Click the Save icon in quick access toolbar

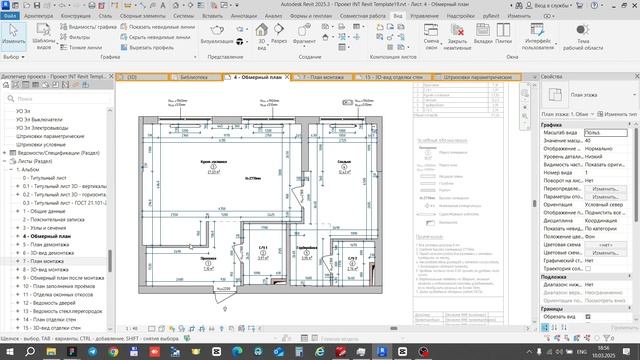click(x=37, y=5)
